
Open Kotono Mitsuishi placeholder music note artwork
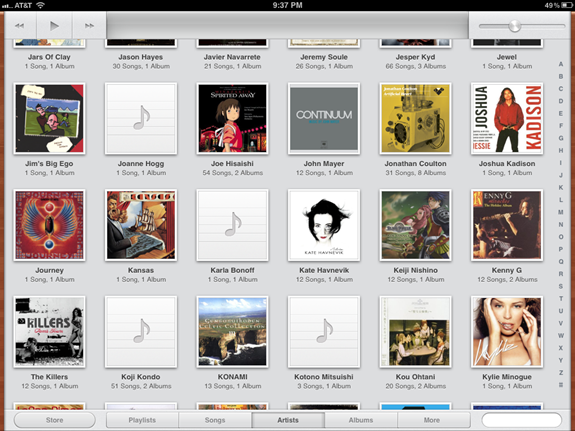click(x=324, y=332)
